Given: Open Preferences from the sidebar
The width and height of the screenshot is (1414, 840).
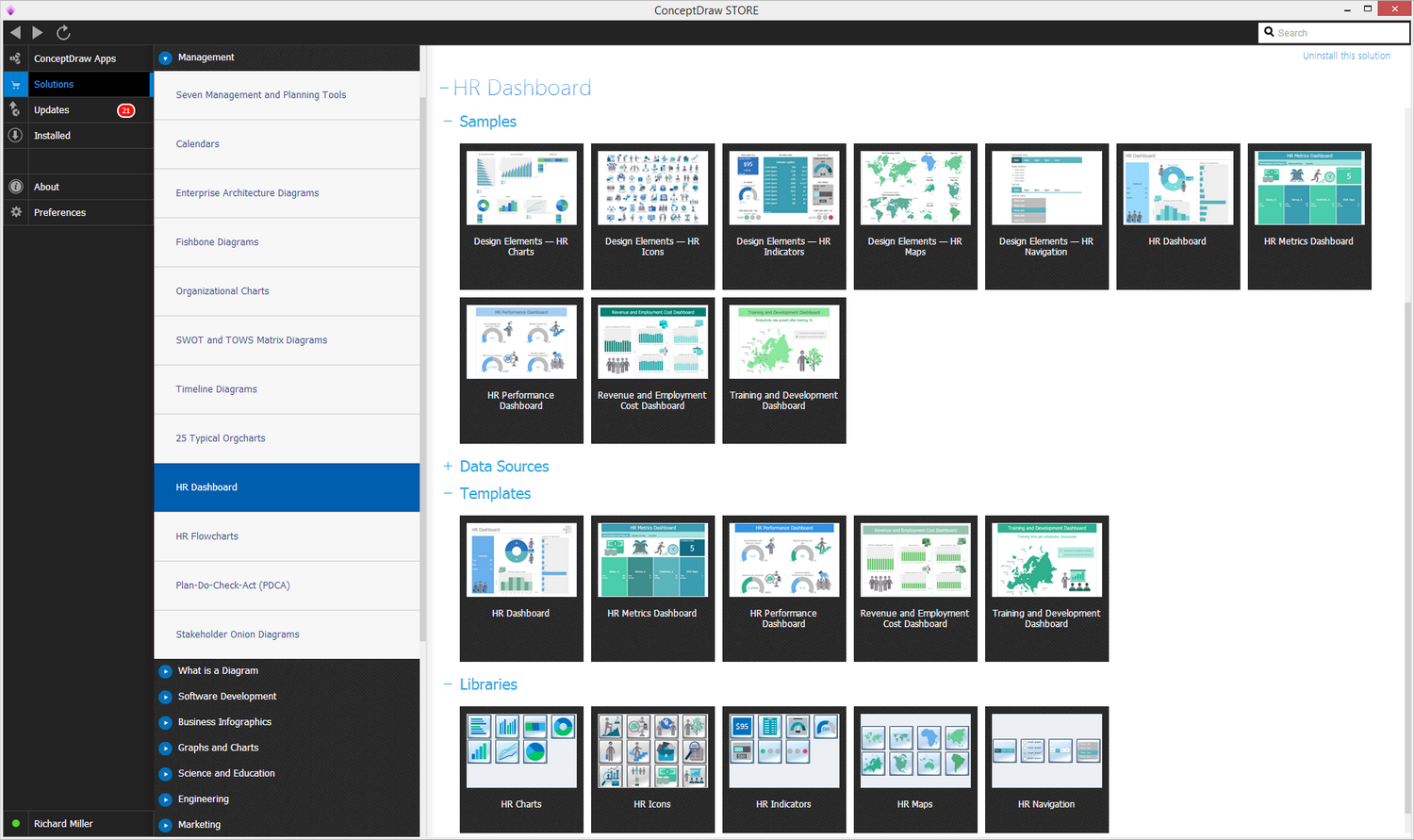Looking at the screenshot, I should [60, 212].
